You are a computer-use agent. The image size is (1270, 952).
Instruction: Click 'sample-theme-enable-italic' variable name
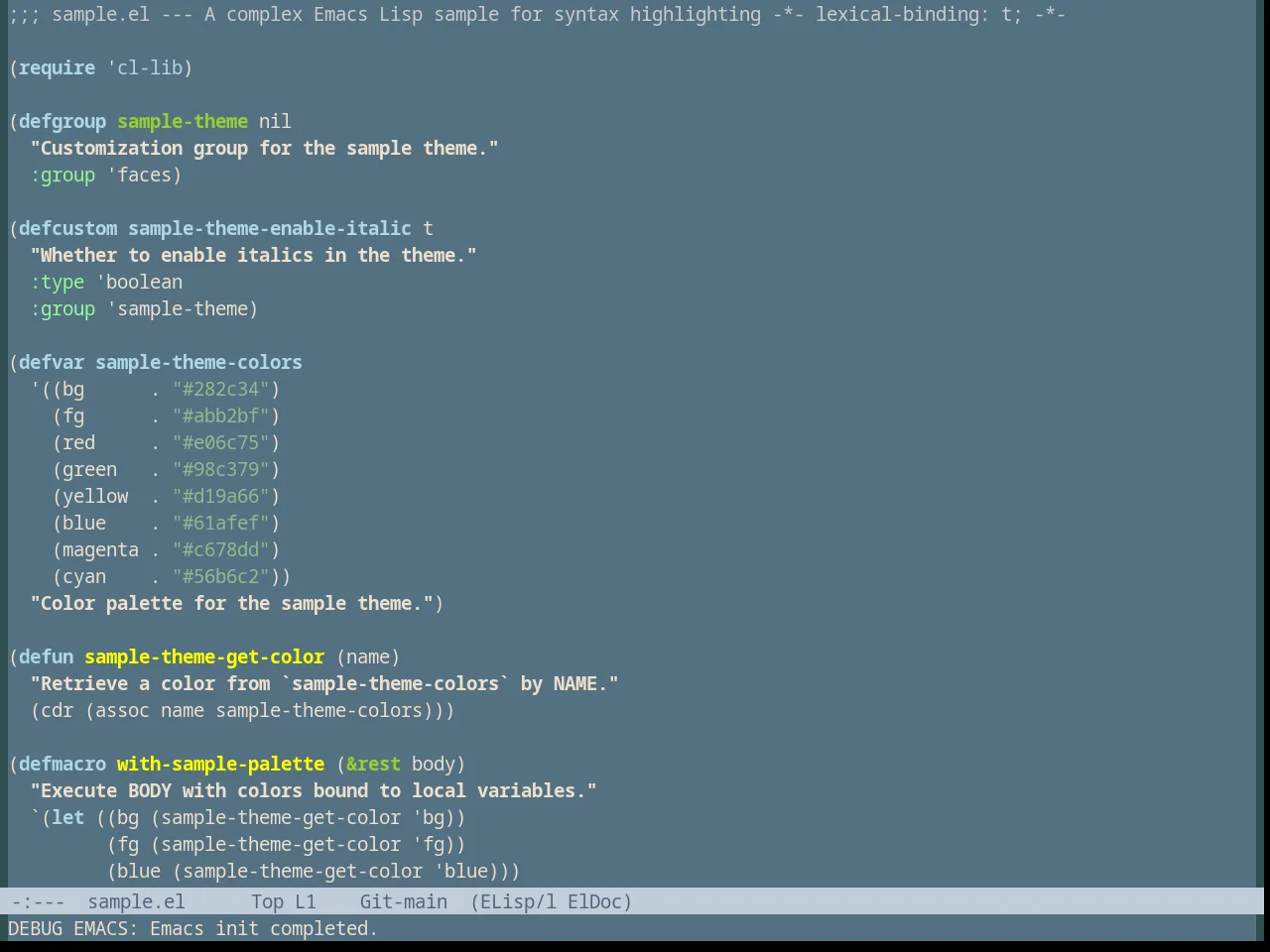[270, 228]
